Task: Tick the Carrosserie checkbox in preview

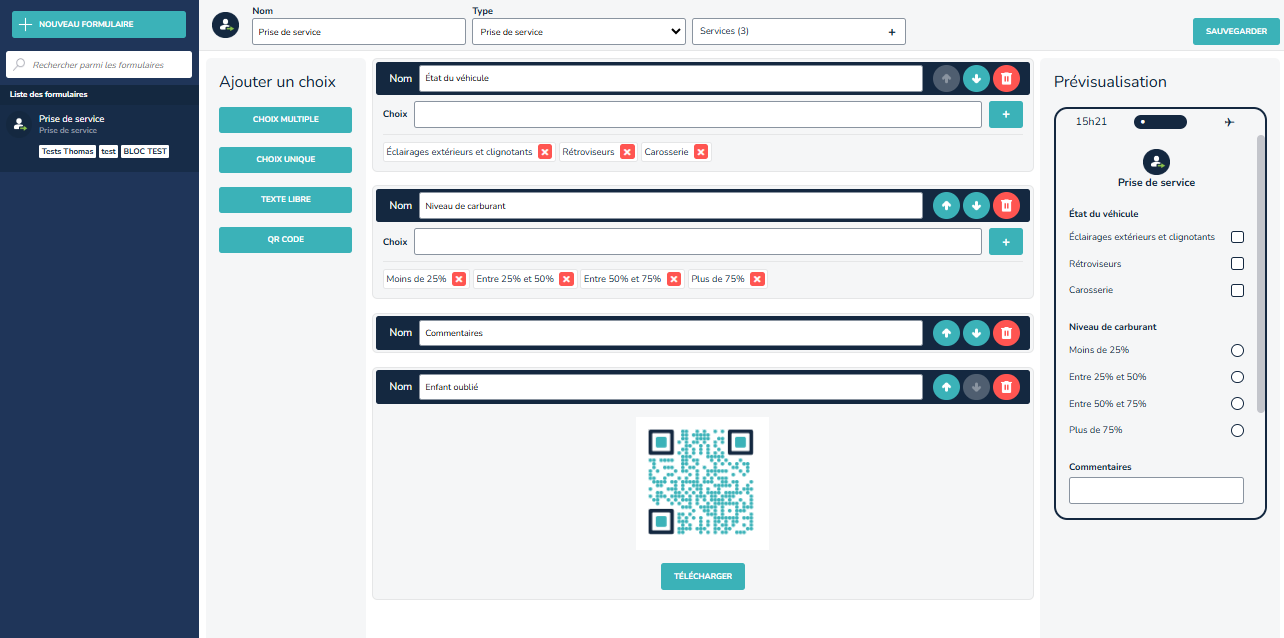Action: (x=1237, y=290)
